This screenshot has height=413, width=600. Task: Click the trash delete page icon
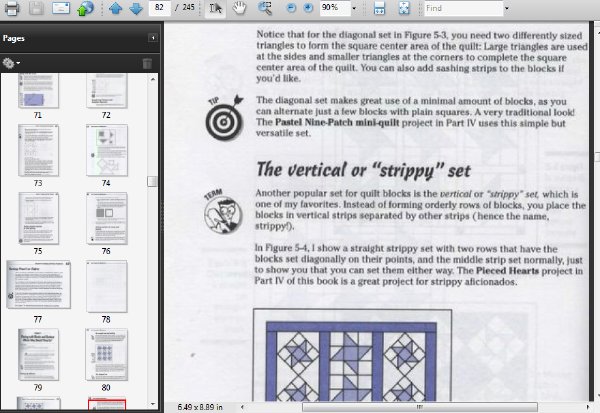click(x=147, y=63)
